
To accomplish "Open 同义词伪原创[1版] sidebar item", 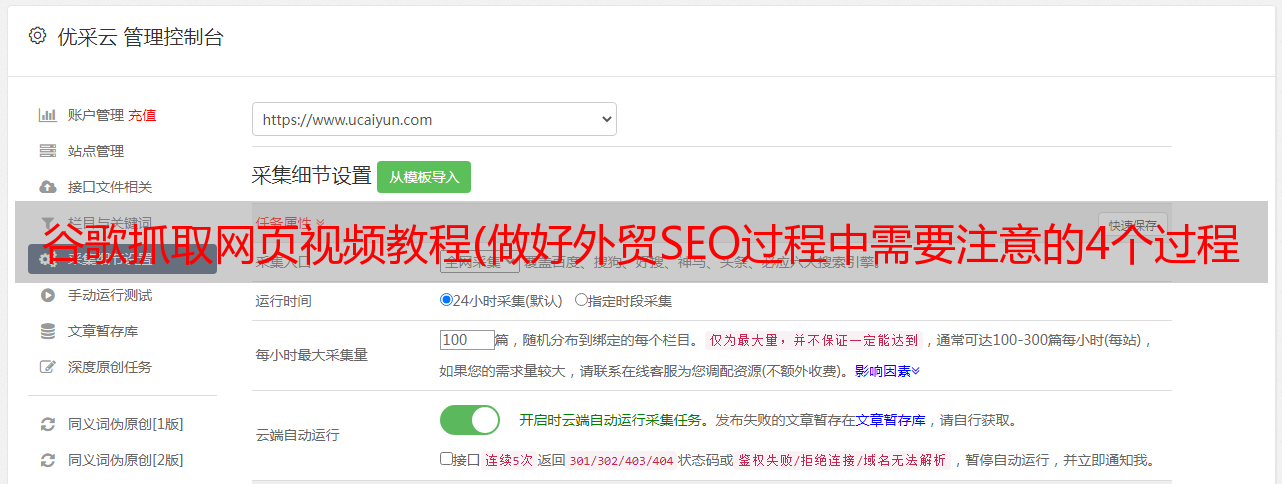I will 126,424.
